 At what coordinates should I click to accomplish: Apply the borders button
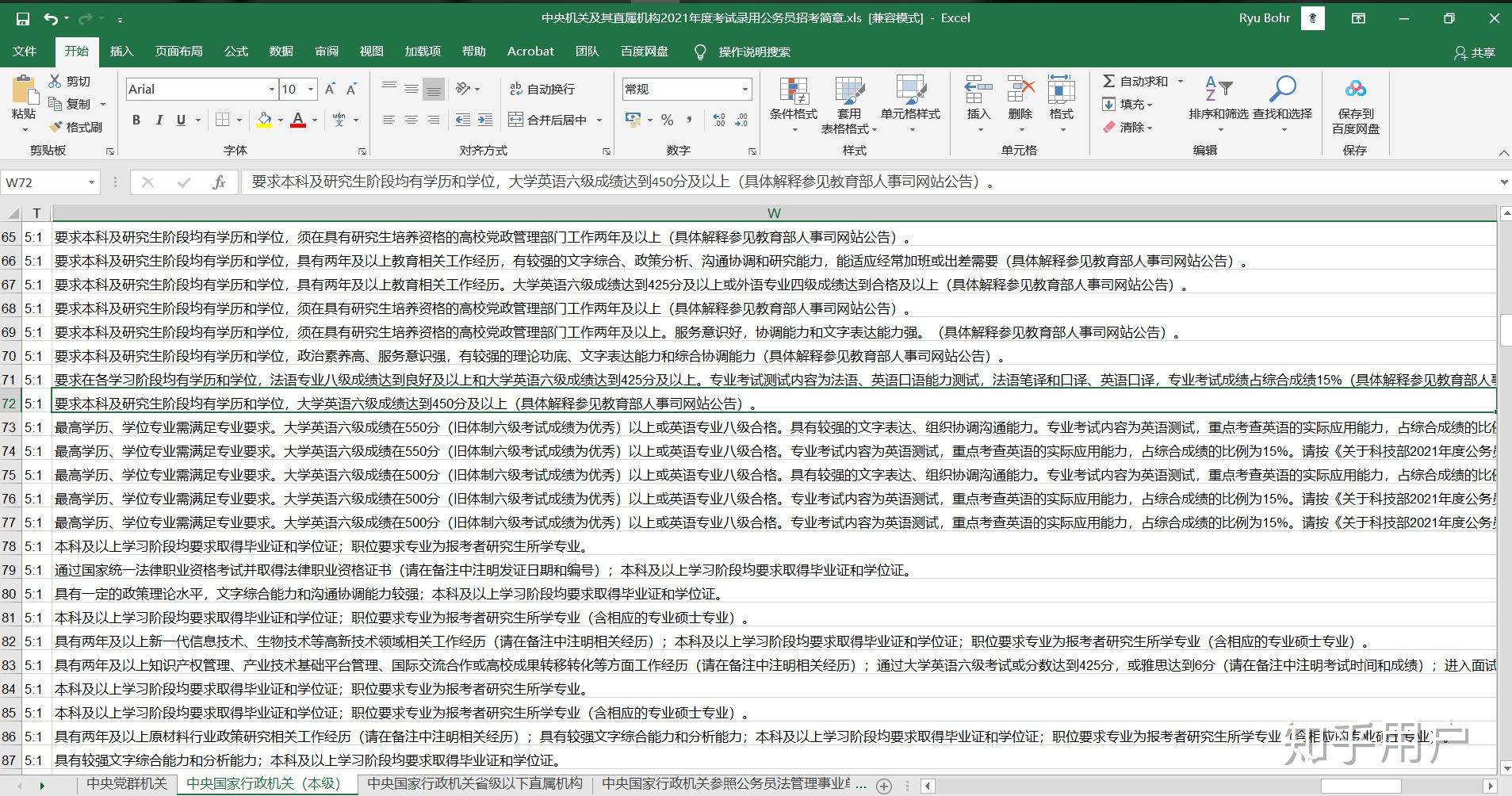[222, 120]
